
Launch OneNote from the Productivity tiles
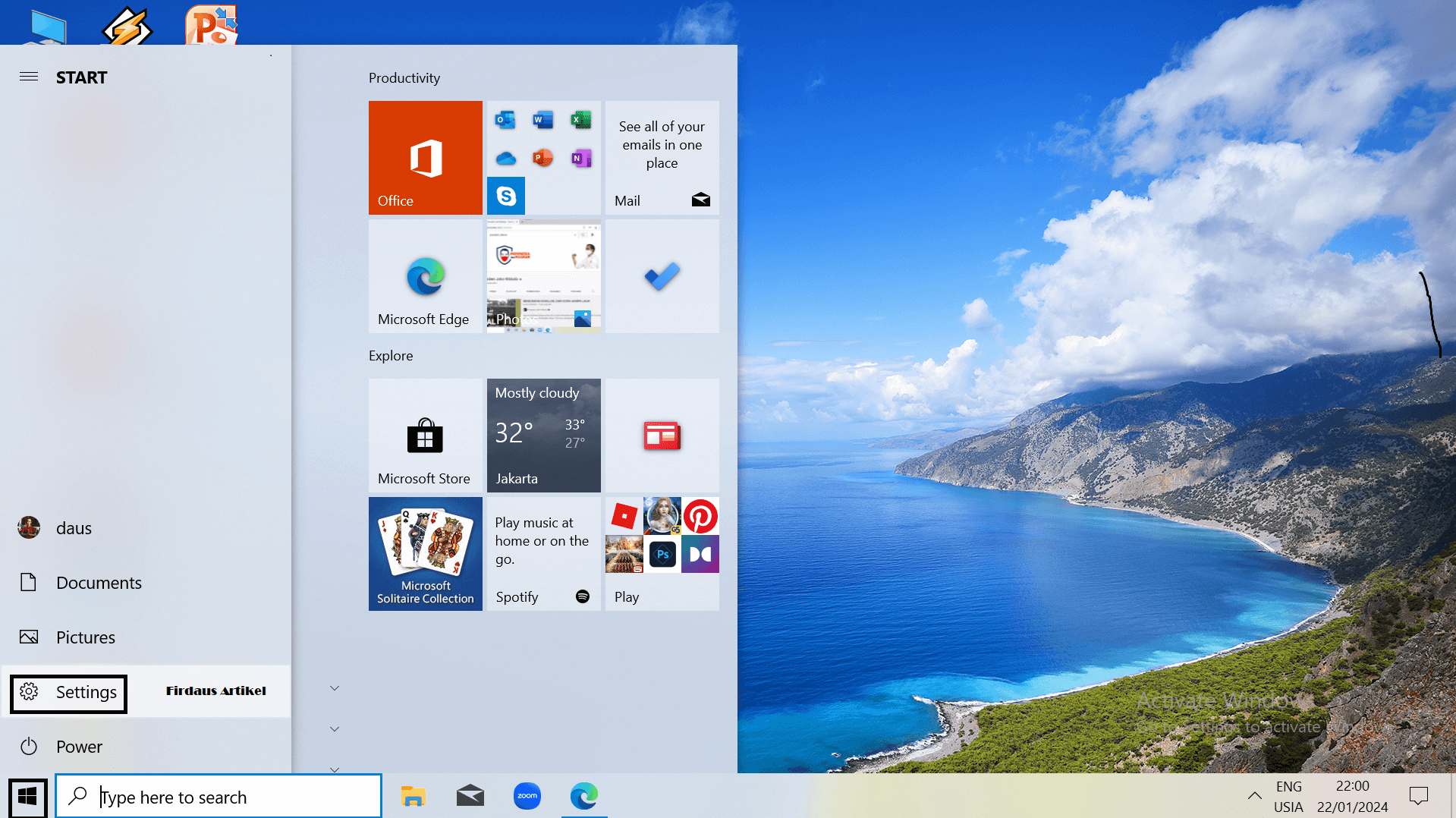[x=581, y=158]
